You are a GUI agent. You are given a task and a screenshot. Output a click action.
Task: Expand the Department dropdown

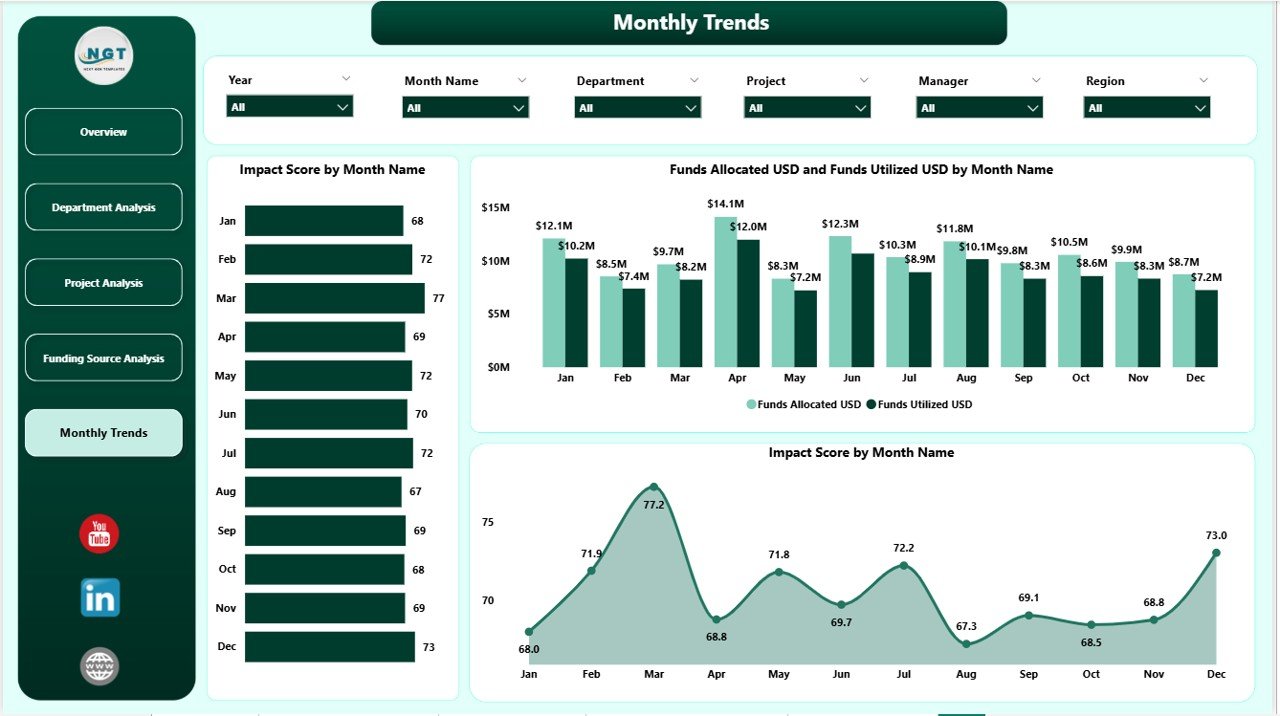637,107
